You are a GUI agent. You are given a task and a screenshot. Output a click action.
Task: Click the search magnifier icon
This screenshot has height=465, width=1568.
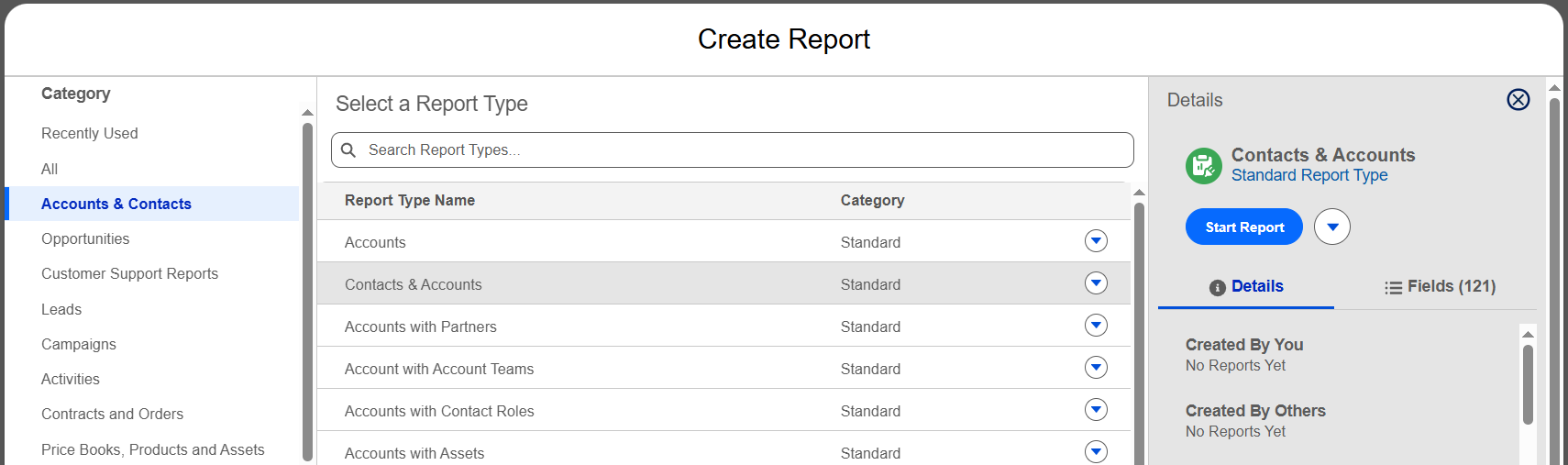(x=348, y=149)
